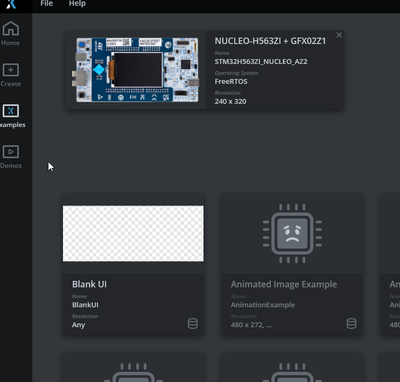Click the 'BlankUI' name value
400x382 pixels.
tap(85, 305)
